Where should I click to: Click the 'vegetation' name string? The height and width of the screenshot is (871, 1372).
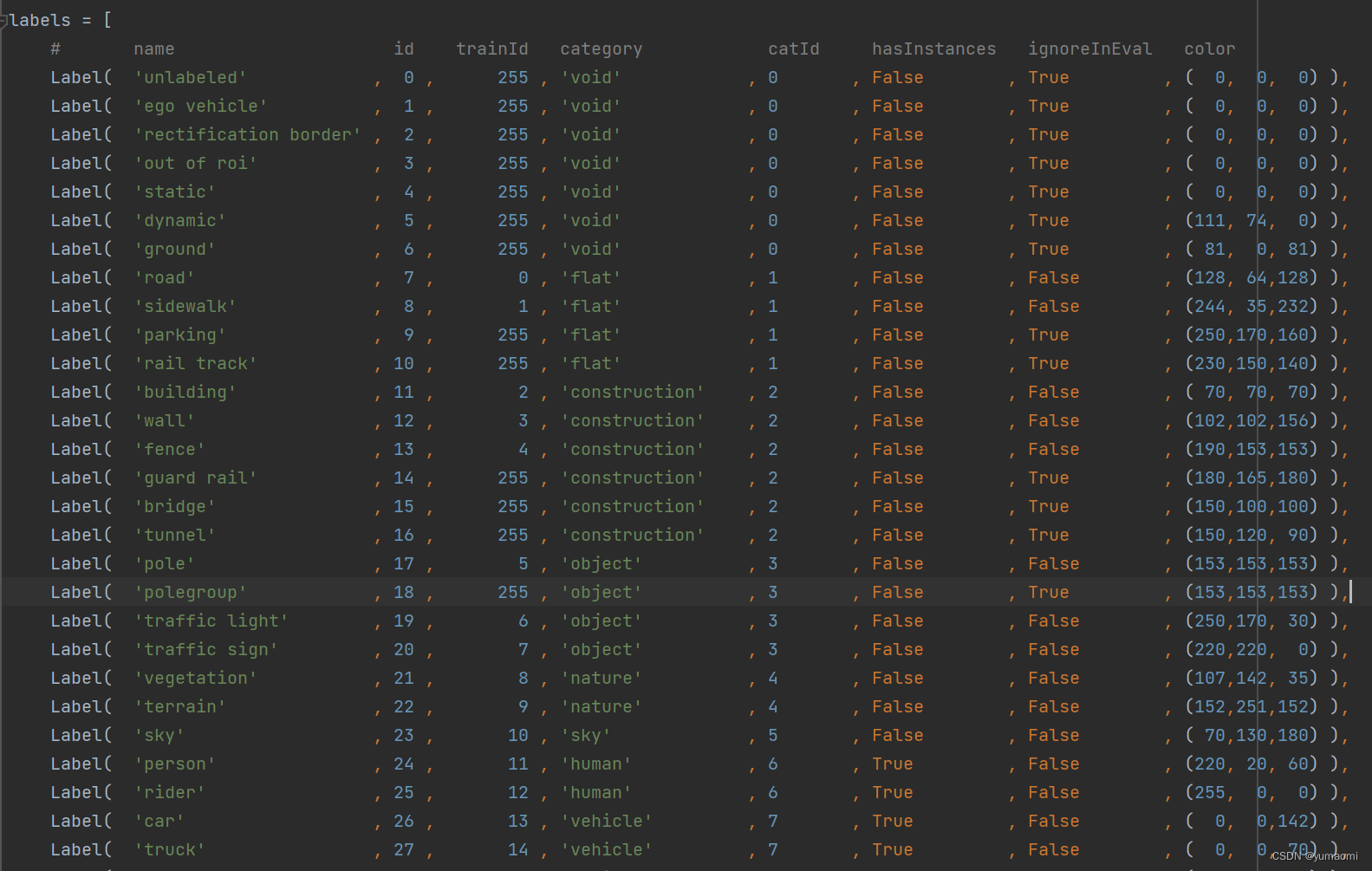(196, 679)
